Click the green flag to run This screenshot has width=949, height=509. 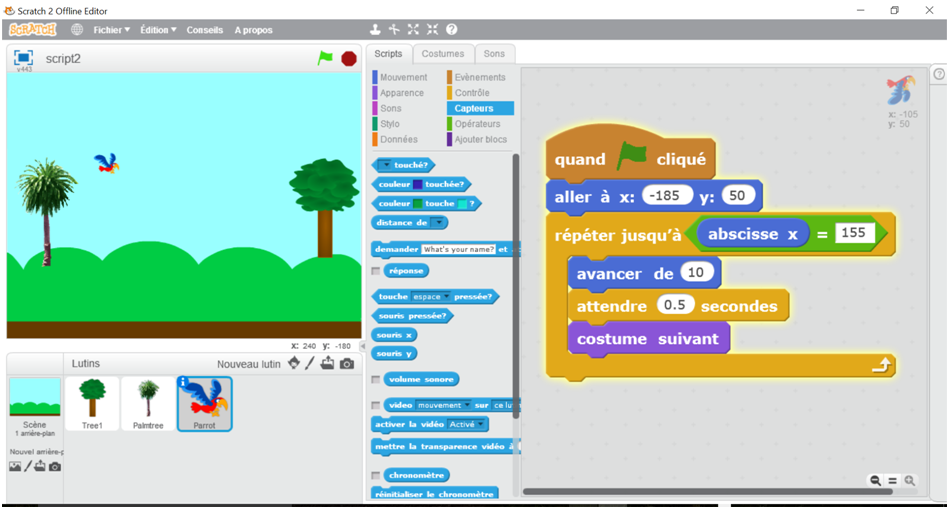click(x=325, y=59)
